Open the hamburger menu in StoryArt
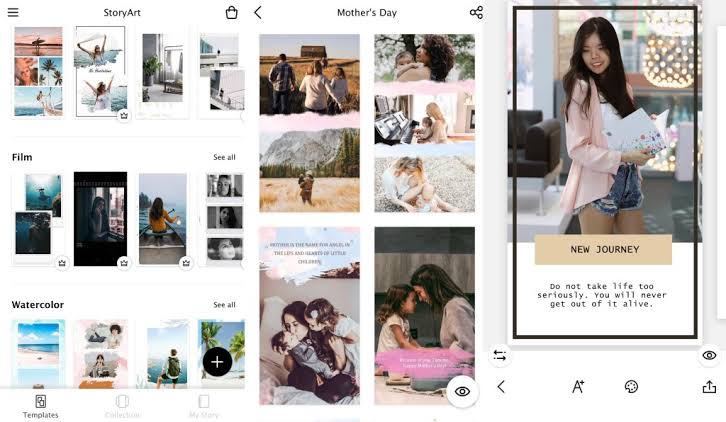726x422 pixels. [x=13, y=12]
